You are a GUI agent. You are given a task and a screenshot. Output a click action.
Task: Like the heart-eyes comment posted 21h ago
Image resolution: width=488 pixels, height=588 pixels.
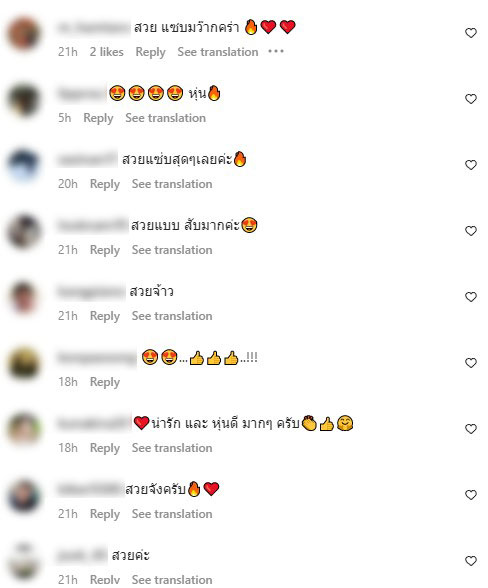pyautogui.click(x=470, y=231)
